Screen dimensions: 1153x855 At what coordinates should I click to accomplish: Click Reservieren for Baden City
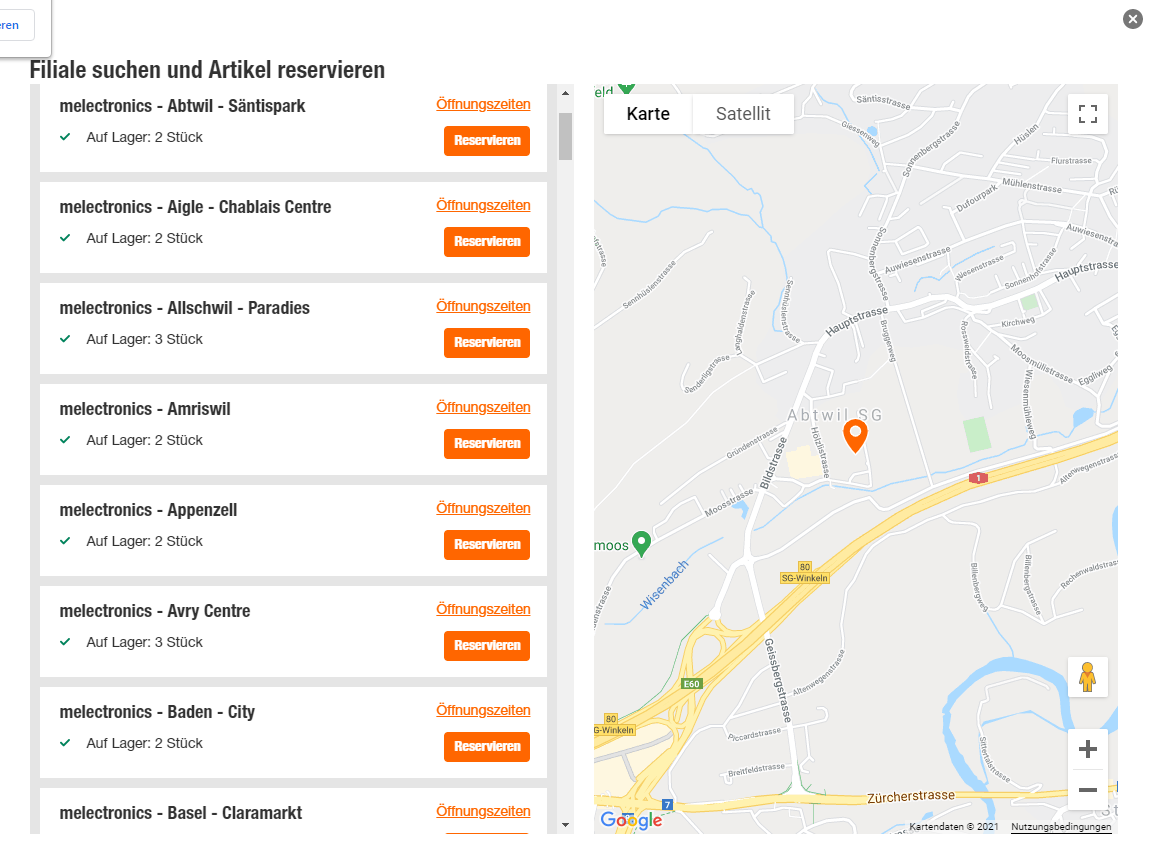pyautogui.click(x=487, y=746)
